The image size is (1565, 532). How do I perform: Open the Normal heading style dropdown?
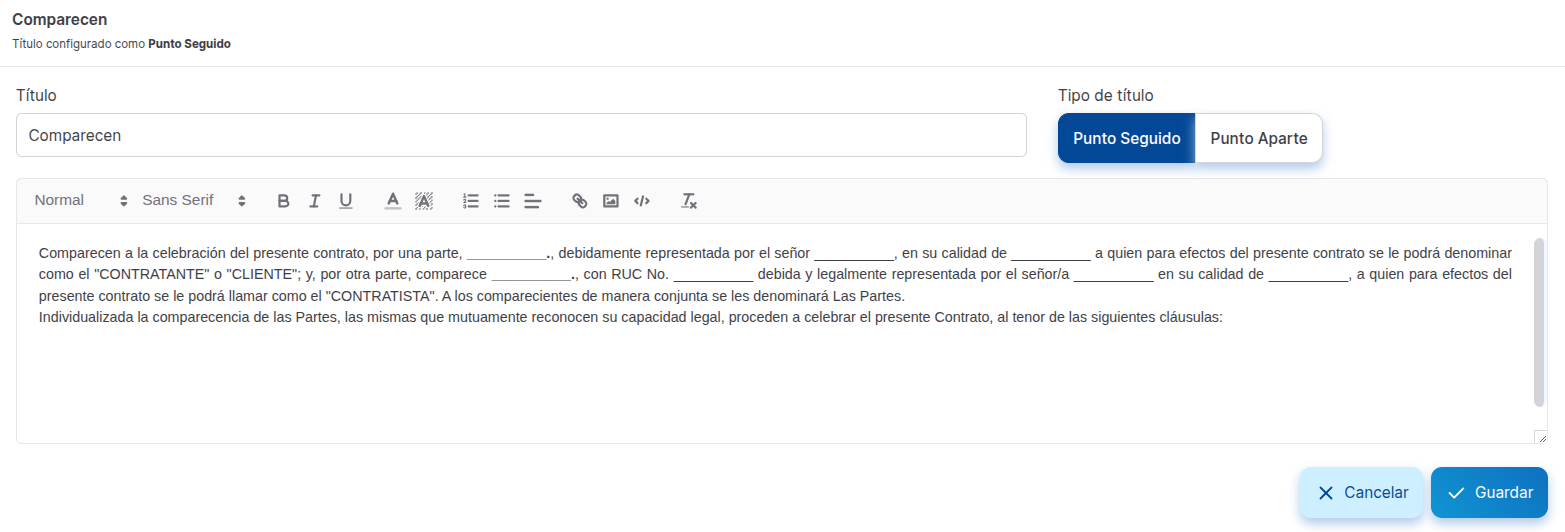(81, 200)
